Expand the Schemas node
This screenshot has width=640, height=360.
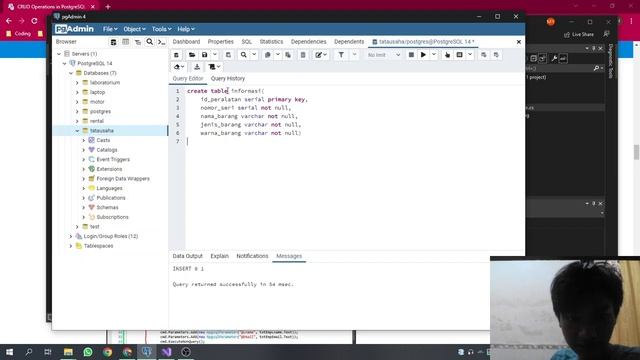tap(84, 207)
